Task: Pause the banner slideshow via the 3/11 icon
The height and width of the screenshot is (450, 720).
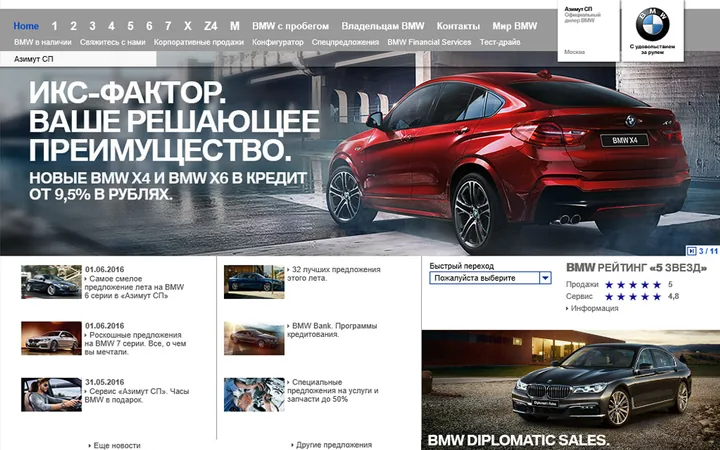Action: (x=692, y=251)
